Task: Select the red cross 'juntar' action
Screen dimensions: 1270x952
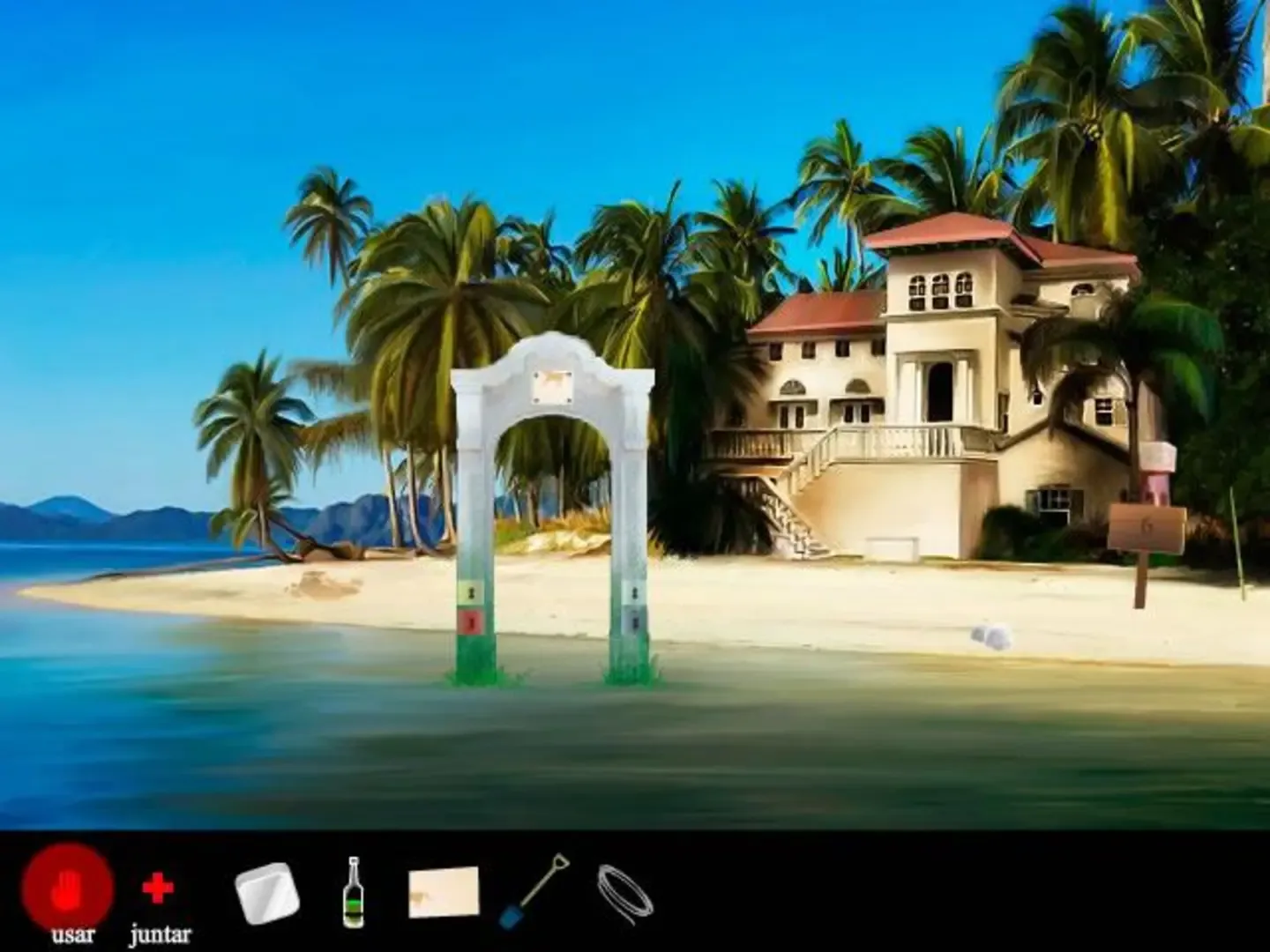Action: pyautogui.click(x=158, y=889)
